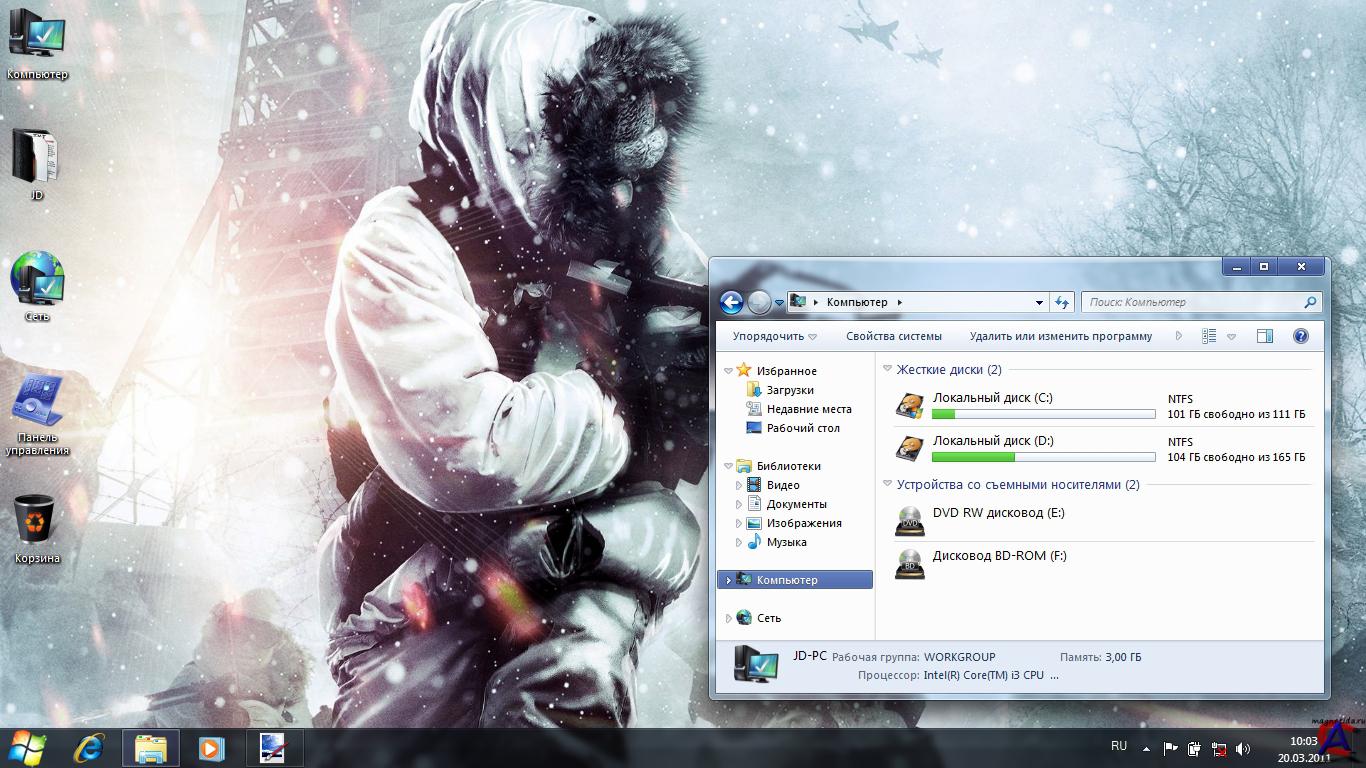
Task: Open Корзина recycle bin on desktop
Action: pyautogui.click(x=37, y=525)
